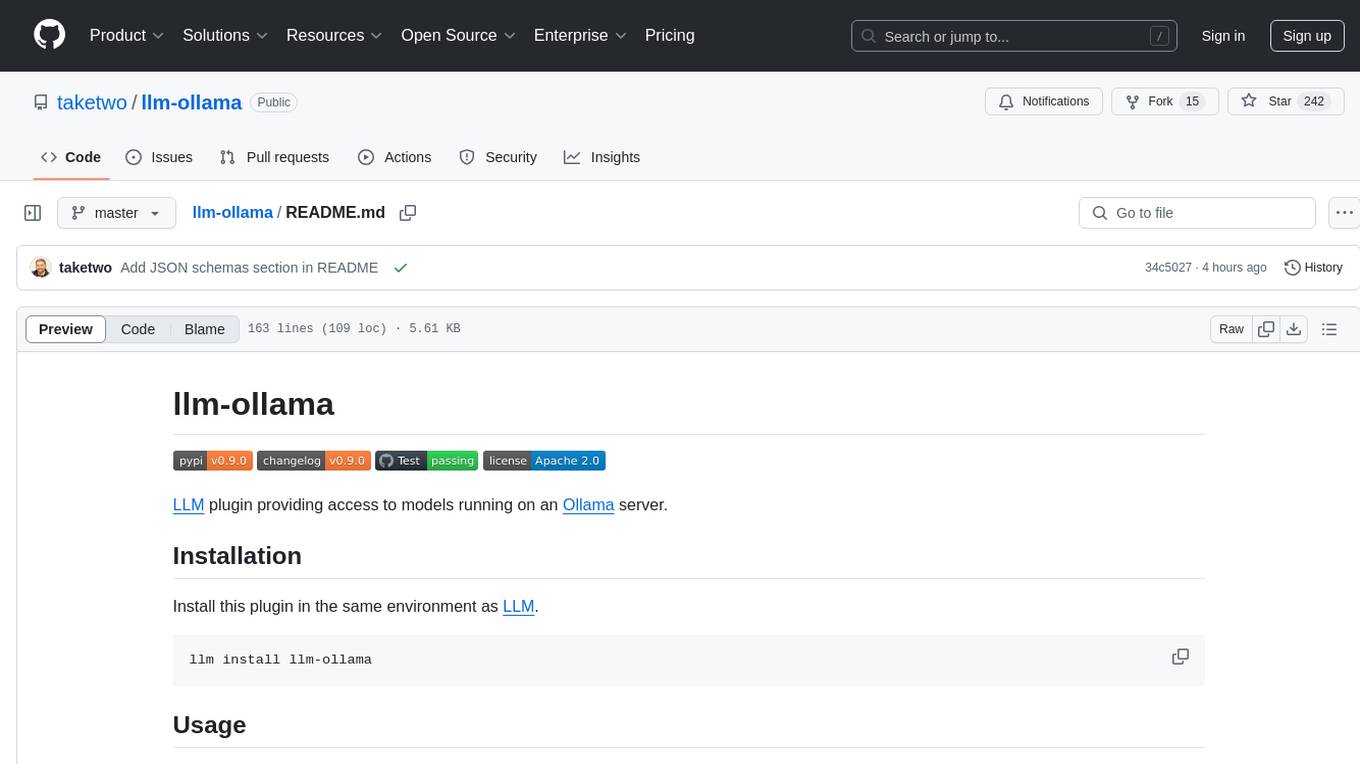Switch to the Pull requests tab
This screenshot has width=1360, height=764.
(x=274, y=157)
